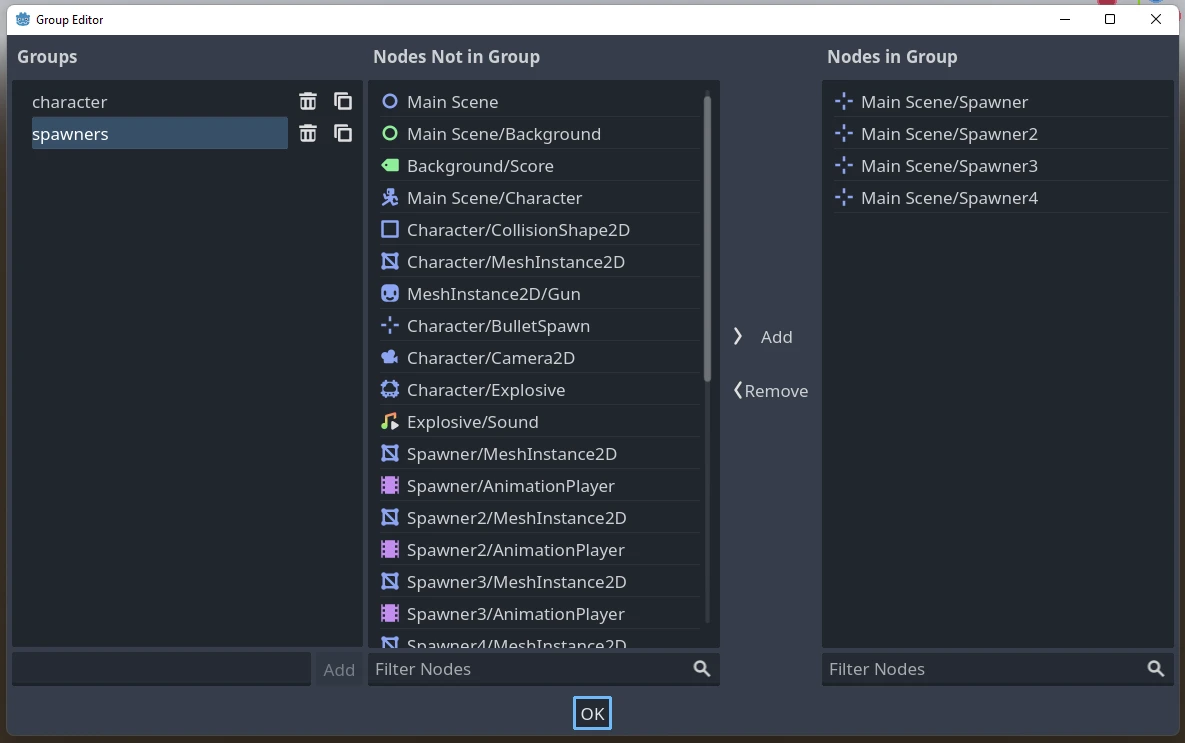
Task: Click the Filter Nodes field under Nodes in Group
Action: point(950,669)
